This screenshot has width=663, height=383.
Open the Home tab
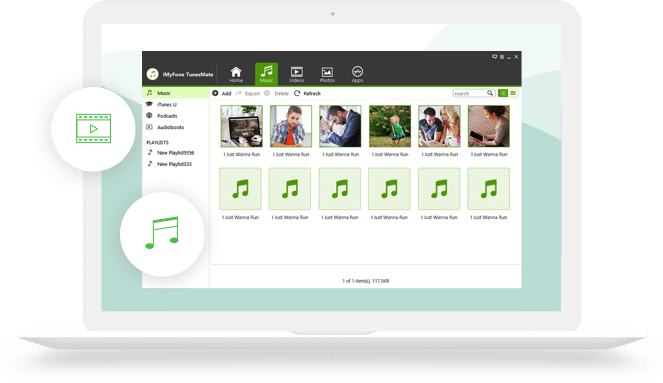click(x=236, y=74)
